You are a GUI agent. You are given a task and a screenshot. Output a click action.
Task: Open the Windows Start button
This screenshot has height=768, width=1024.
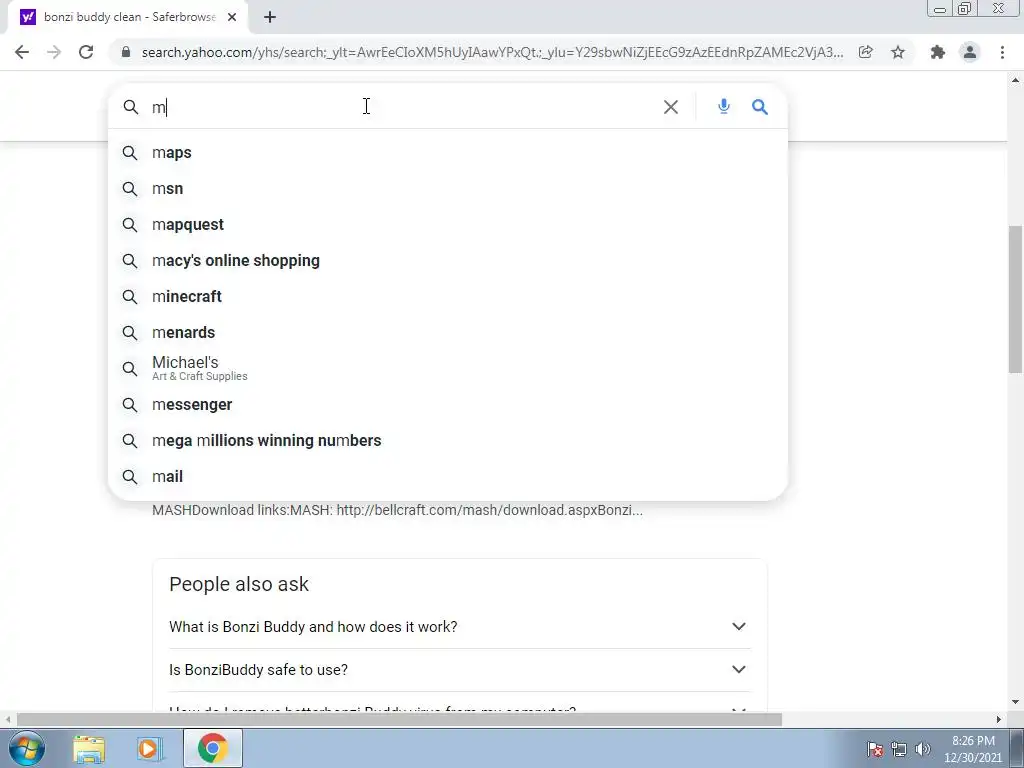point(27,748)
